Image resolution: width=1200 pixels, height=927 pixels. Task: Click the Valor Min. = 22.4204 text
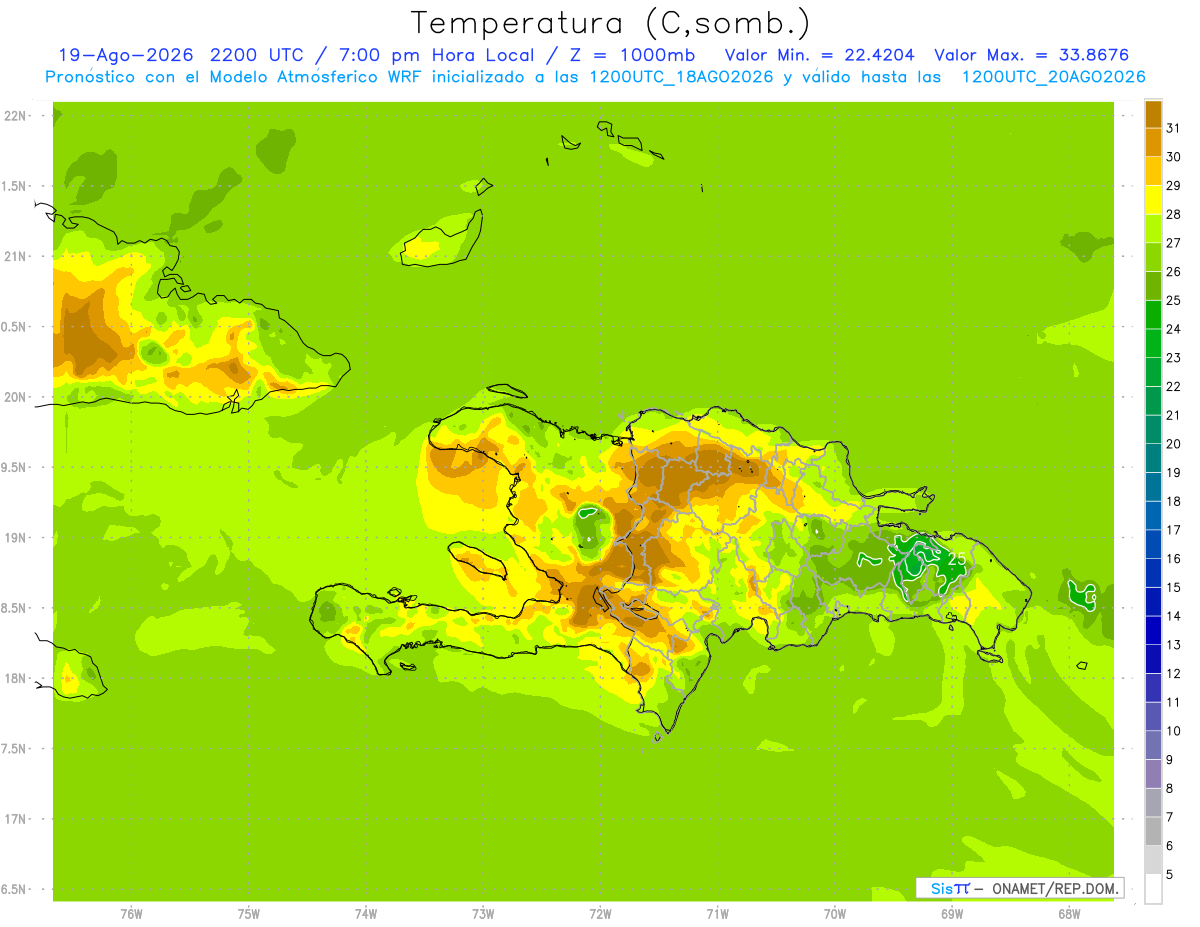[821, 55]
